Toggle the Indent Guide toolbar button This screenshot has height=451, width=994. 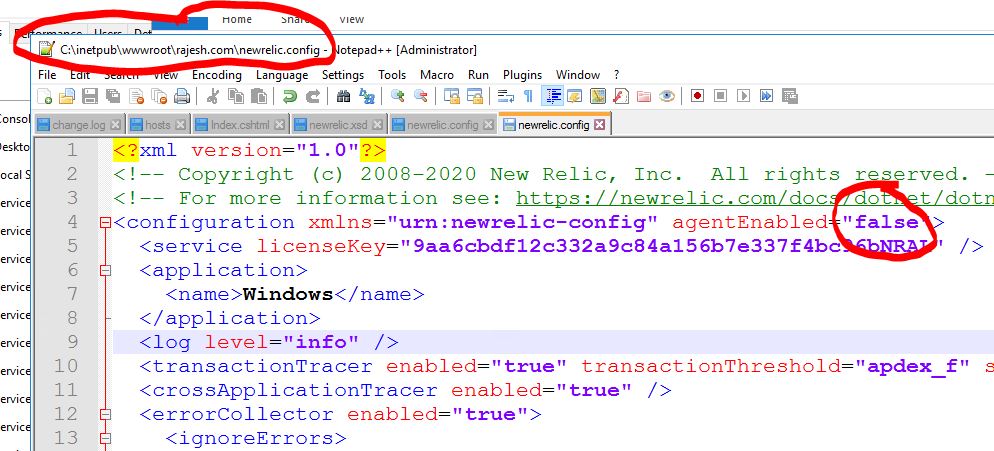(552, 97)
